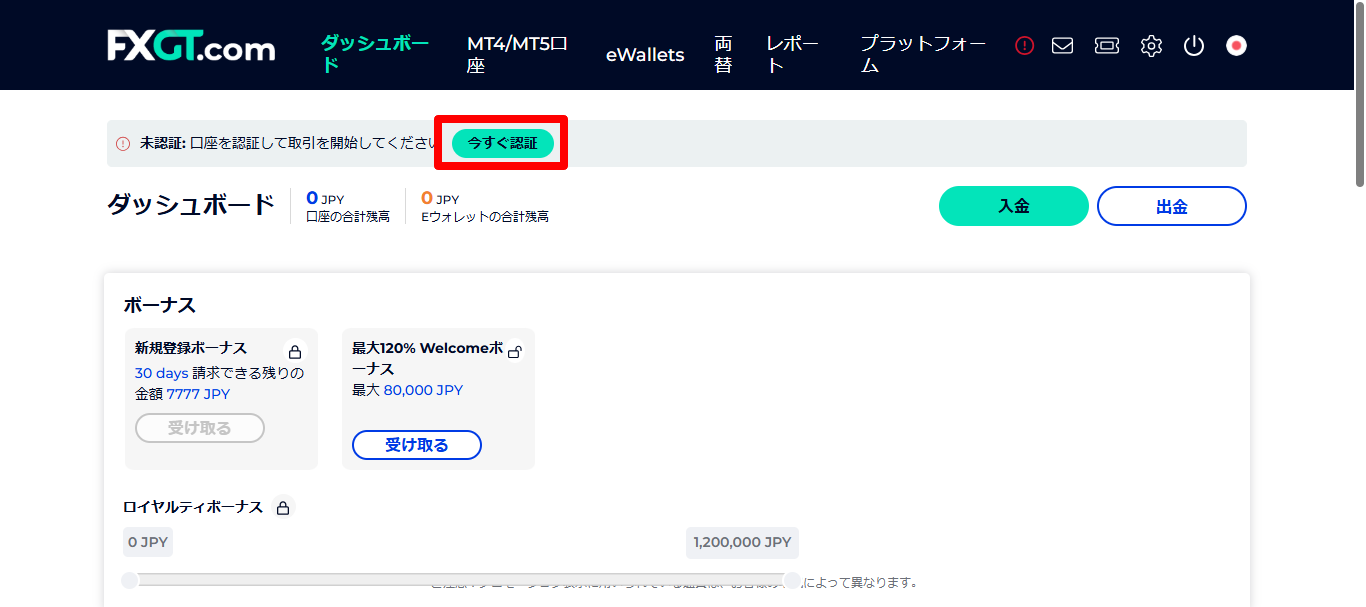
Task: Open the profile avatar menu
Action: 1235,45
